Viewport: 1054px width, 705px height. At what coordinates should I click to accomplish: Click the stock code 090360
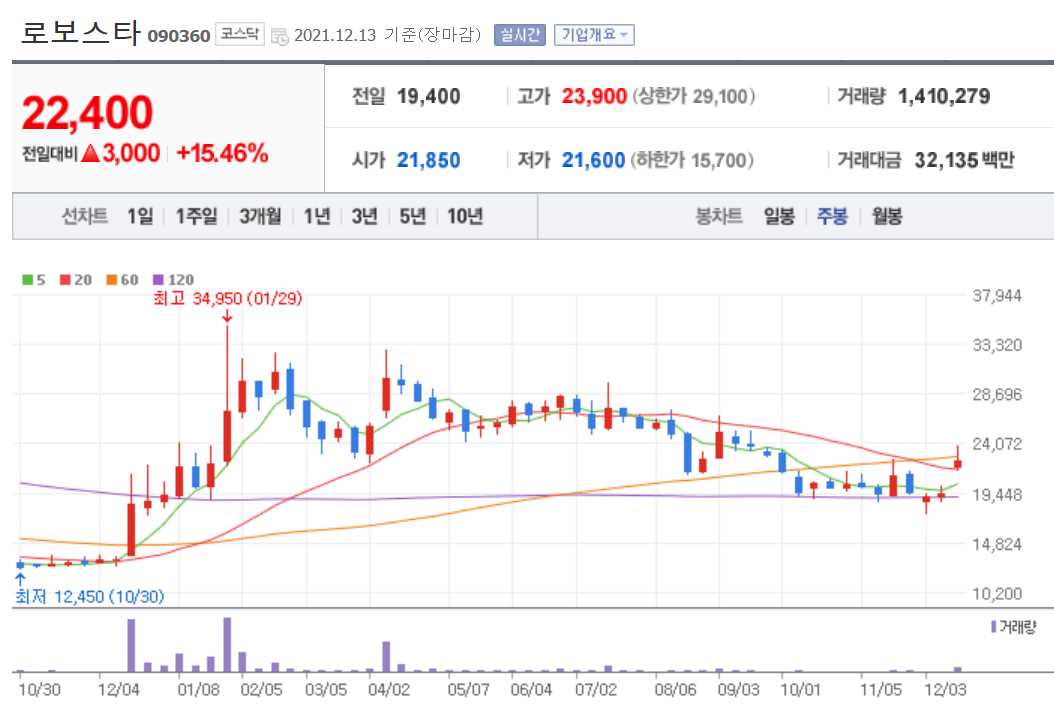[179, 36]
